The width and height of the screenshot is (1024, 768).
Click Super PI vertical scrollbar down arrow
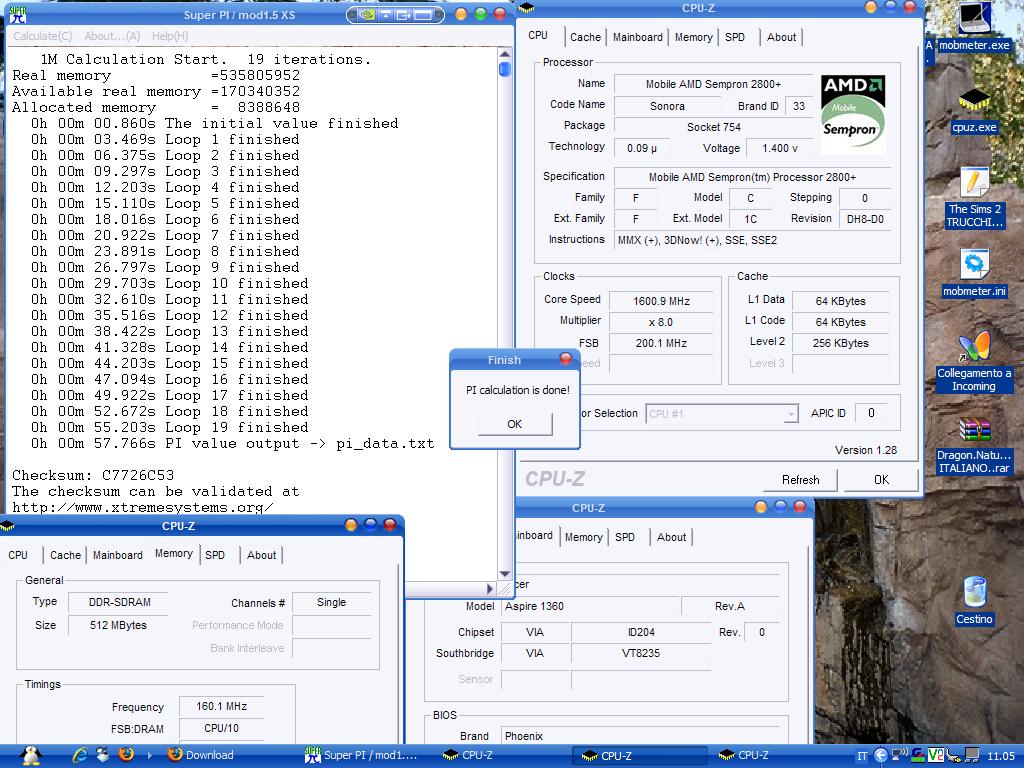[504, 573]
